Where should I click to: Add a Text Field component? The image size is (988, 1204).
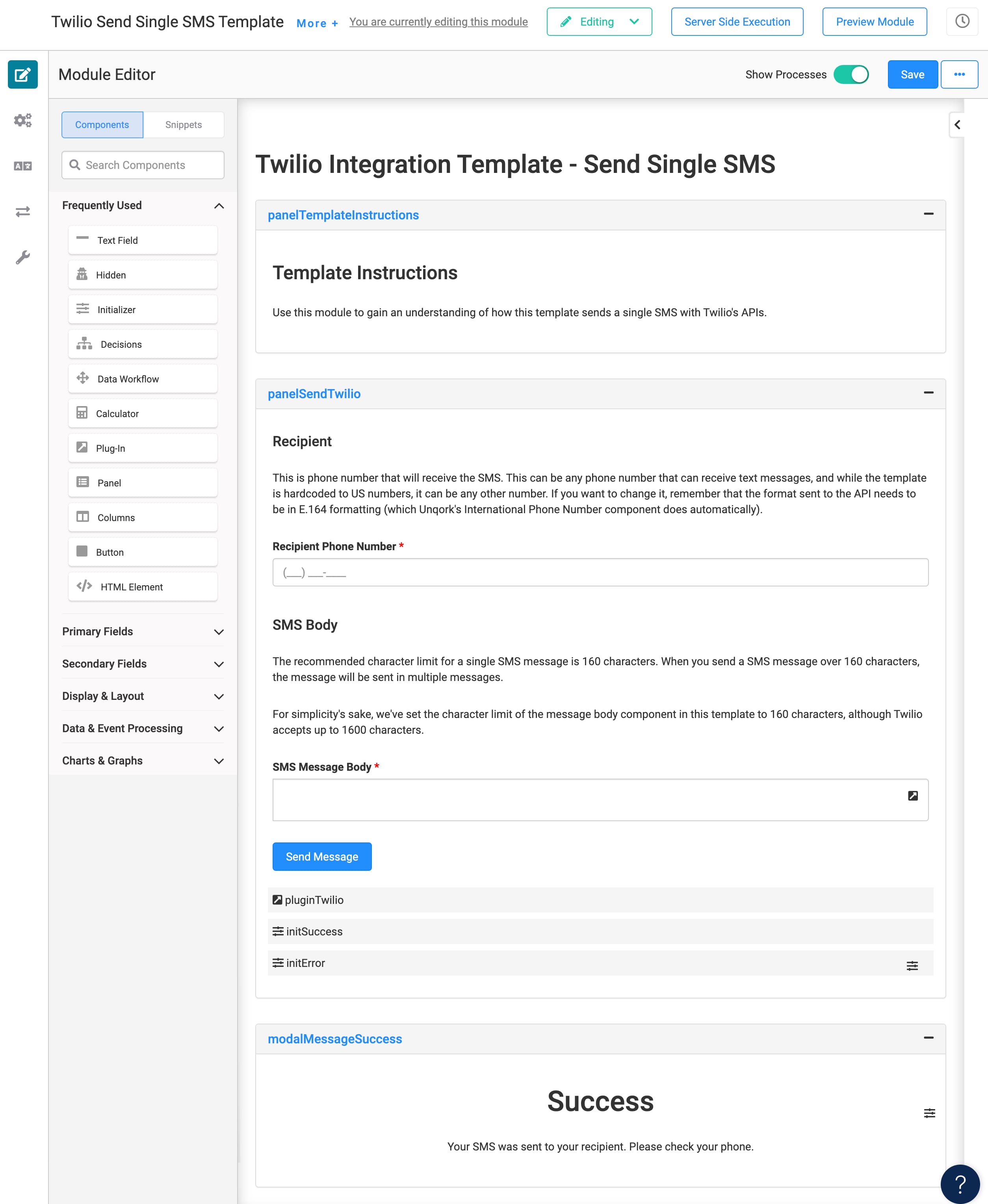pyautogui.click(x=143, y=240)
